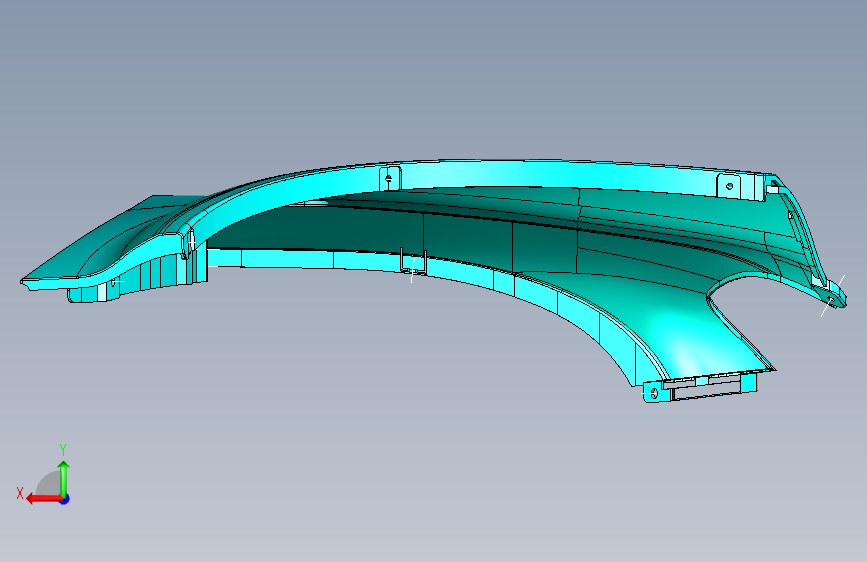Click the blue Z axis dot at triad origin
This screenshot has width=867, height=562.
click(x=65, y=499)
